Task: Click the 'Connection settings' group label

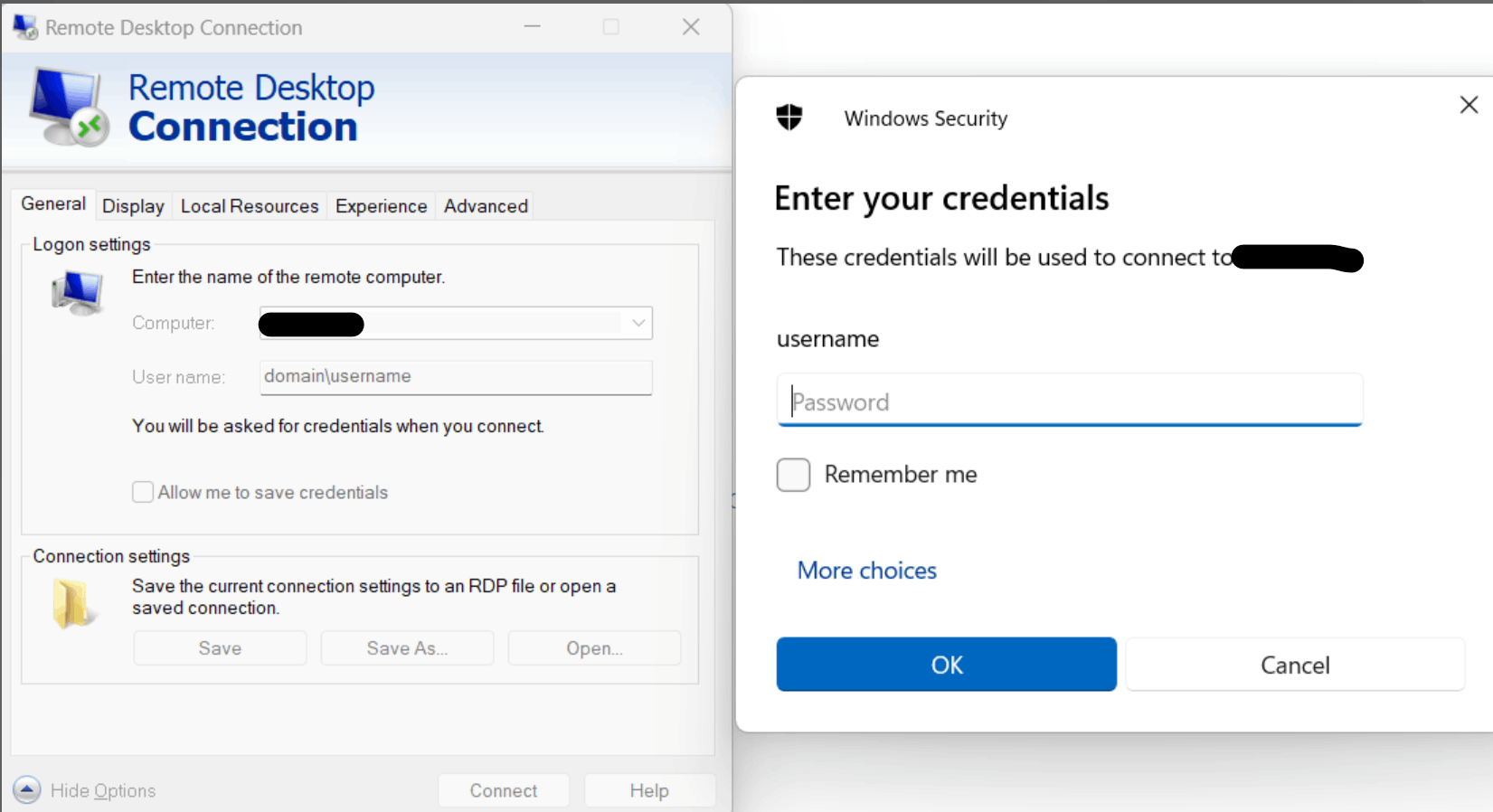Action: (111, 556)
